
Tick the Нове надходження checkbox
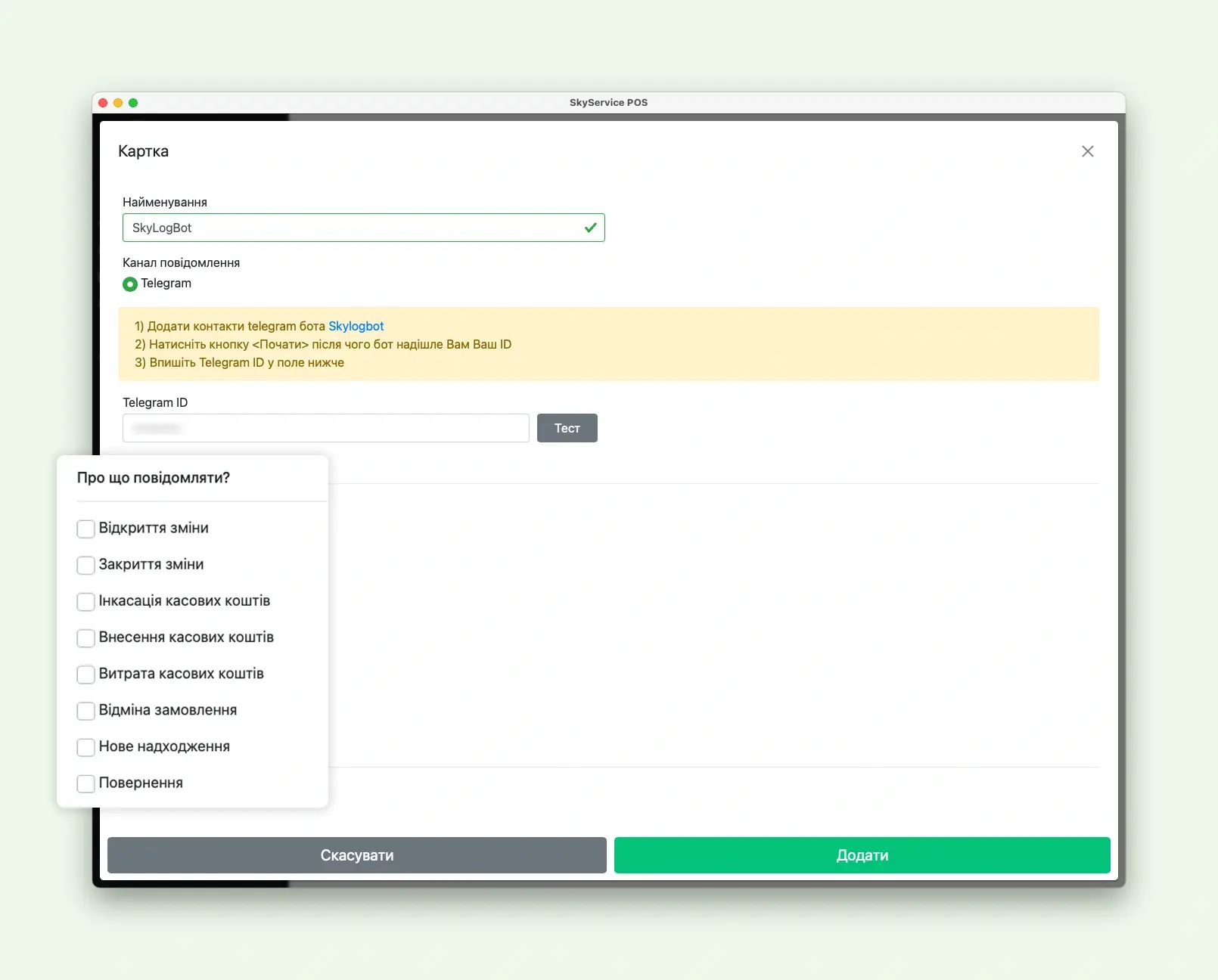pyautogui.click(x=86, y=747)
